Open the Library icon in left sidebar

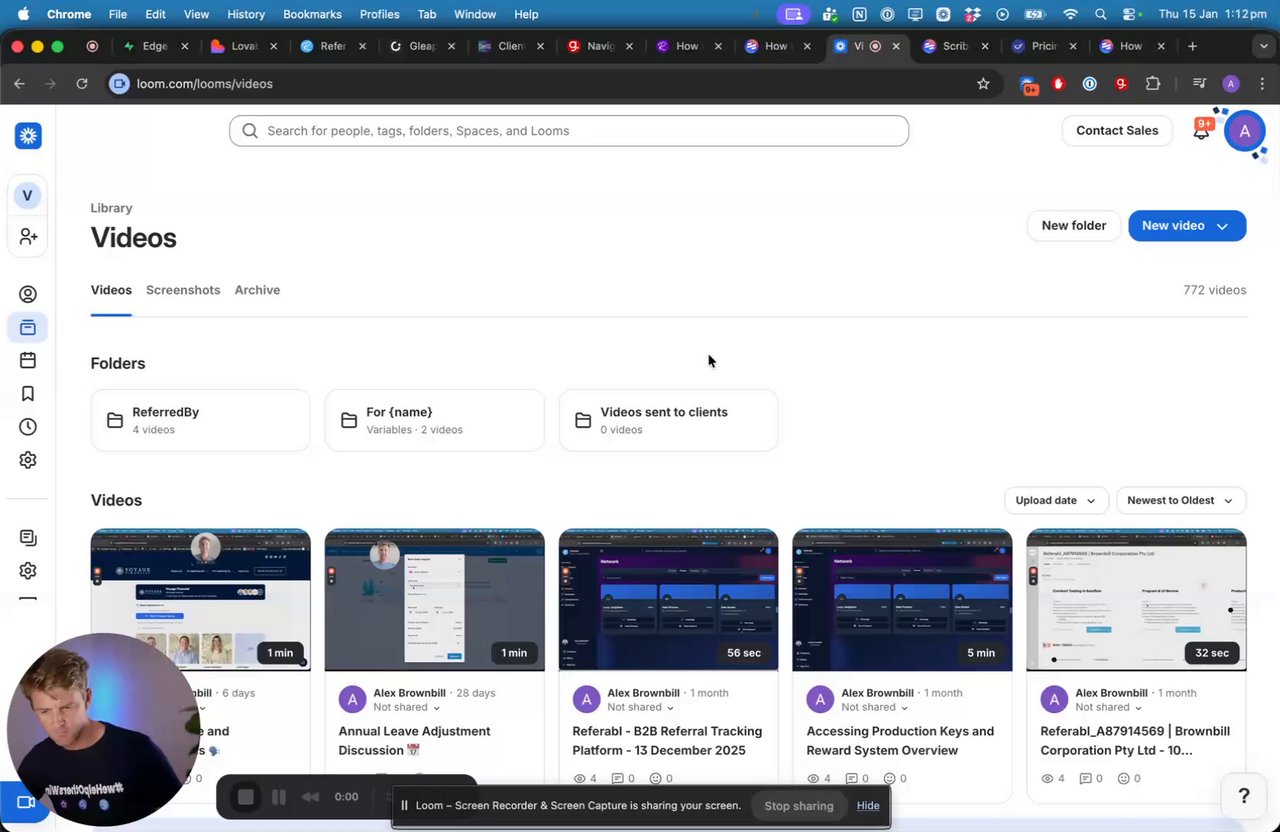pyautogui.click(x=28, y=327)
